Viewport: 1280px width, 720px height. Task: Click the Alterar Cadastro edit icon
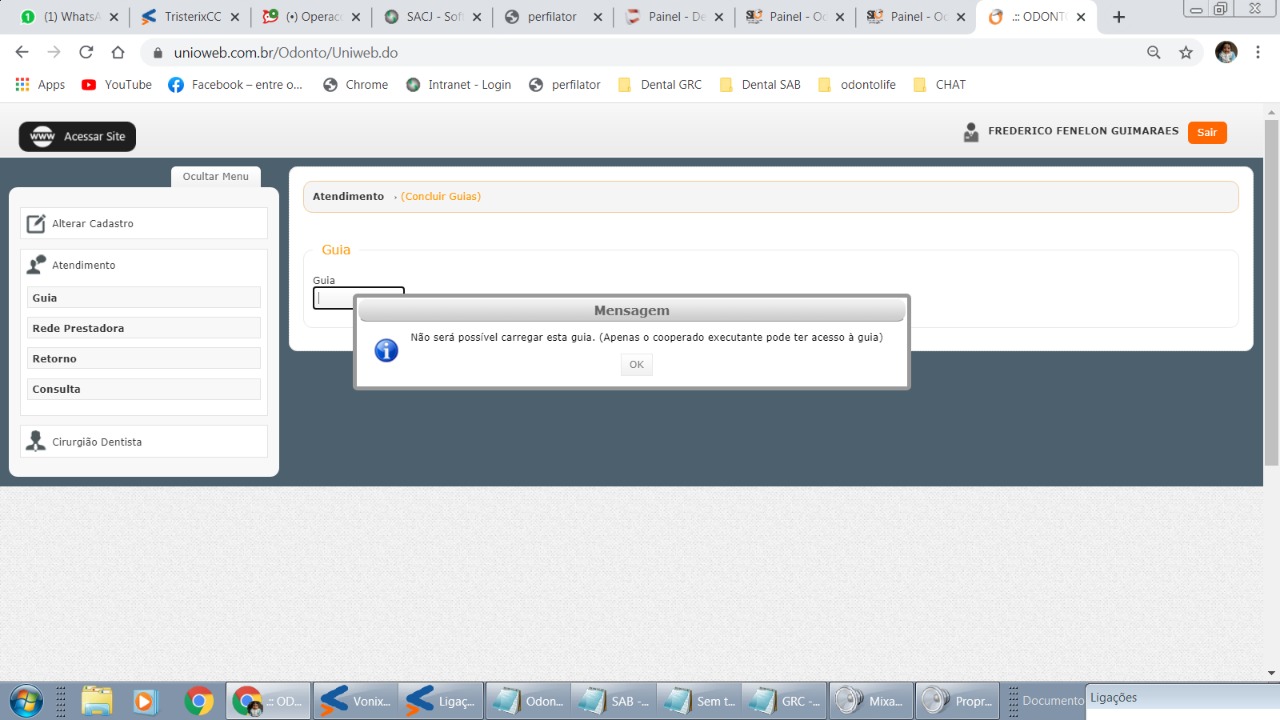point(36,224)
